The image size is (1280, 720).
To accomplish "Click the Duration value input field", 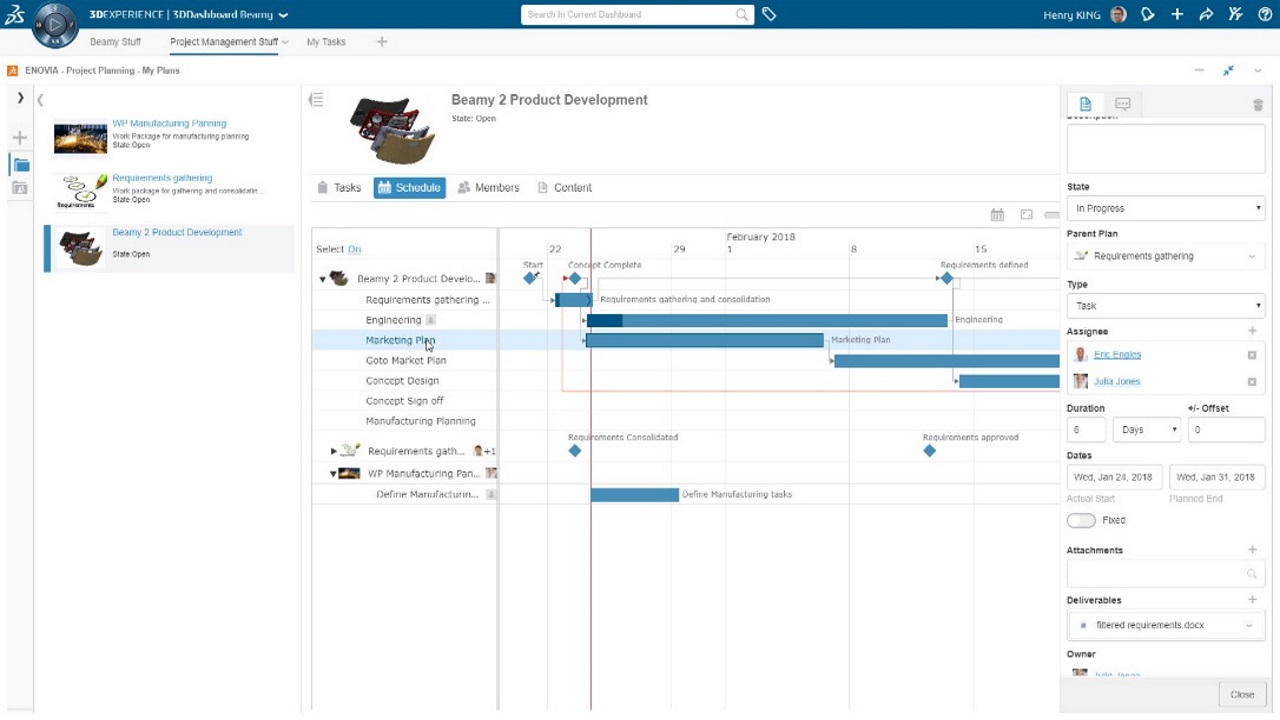I will click(x=1086, y=429).
